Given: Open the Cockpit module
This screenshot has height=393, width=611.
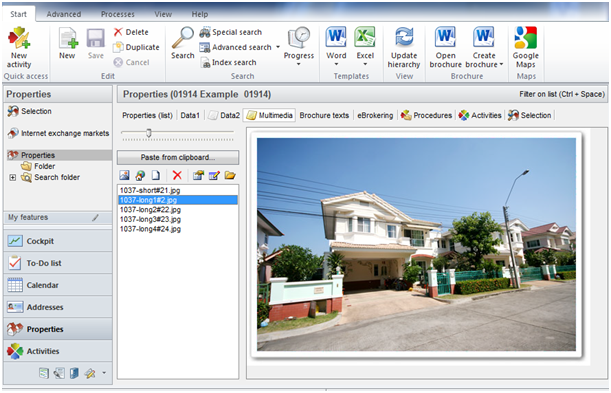Looking at the screenshot, I should pyautogui.click(x=58, y=241).
